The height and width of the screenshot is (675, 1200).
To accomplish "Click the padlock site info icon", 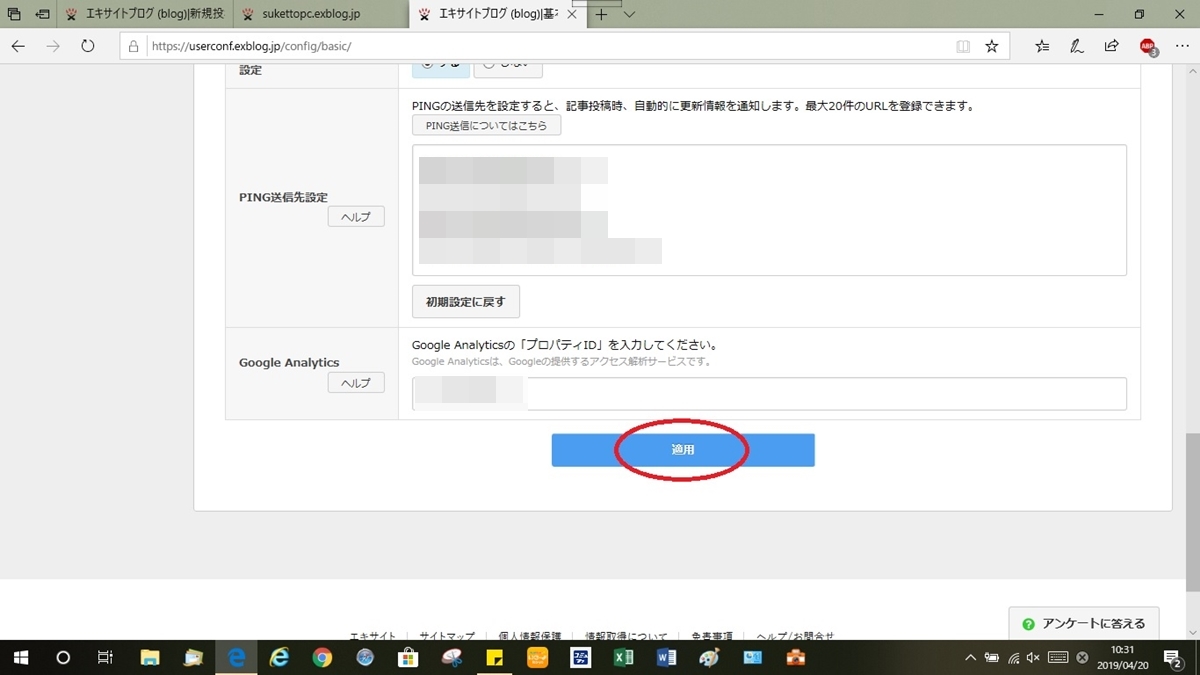I will pos(133,46).
